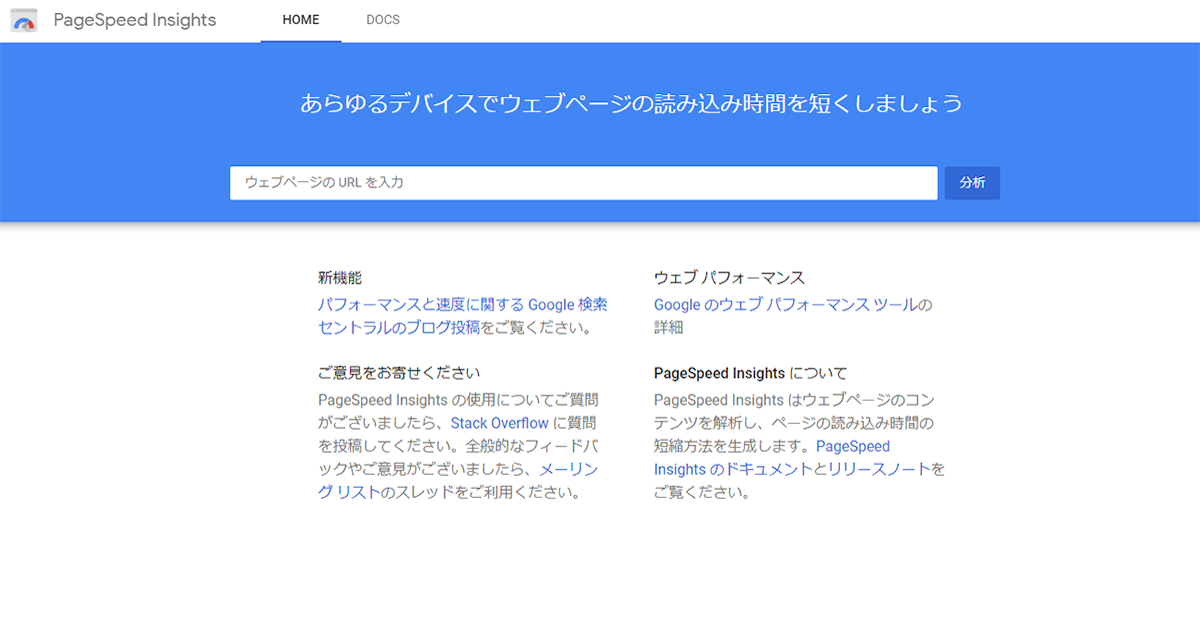The width and height of the screenshot is (1200, 630).
Task: Click the 新機能 heading
Action: [x=340, y=278]
